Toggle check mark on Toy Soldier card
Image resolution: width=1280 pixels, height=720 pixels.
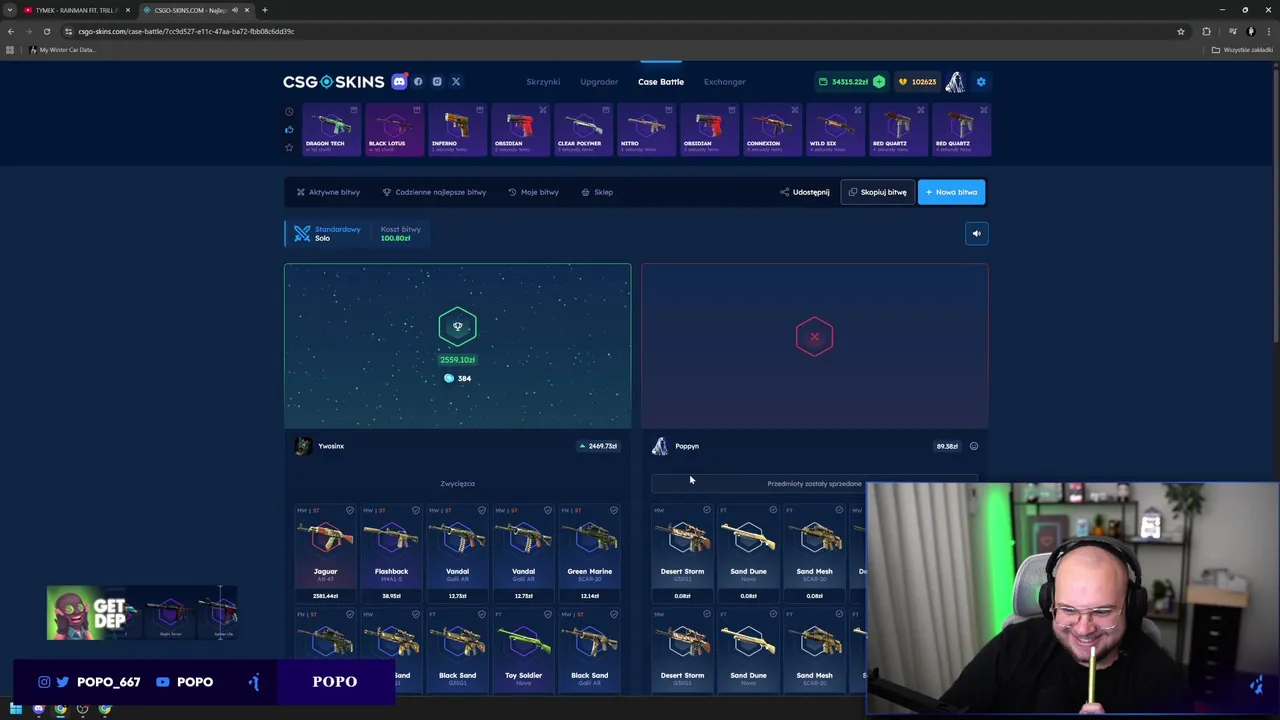548,614
